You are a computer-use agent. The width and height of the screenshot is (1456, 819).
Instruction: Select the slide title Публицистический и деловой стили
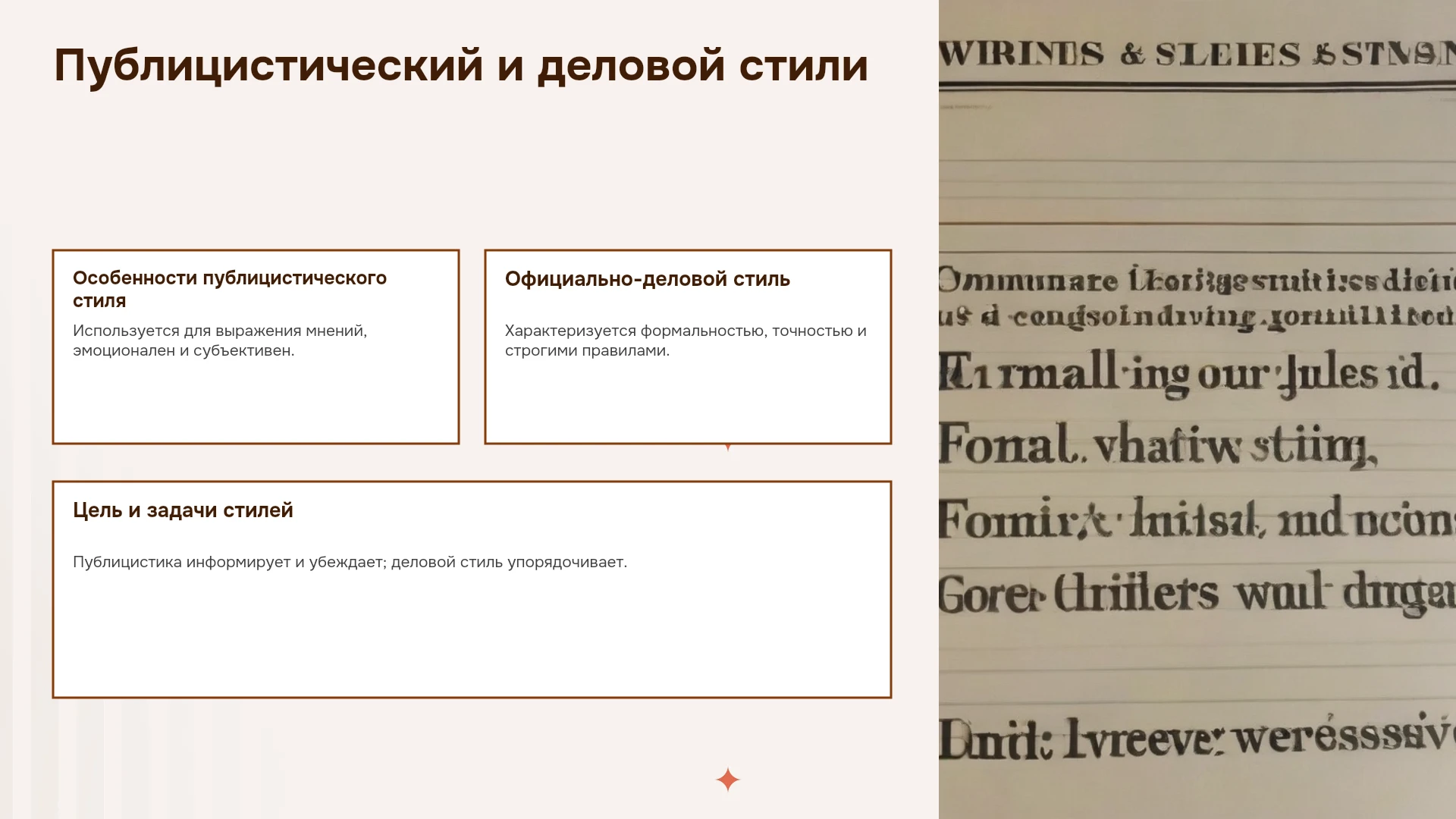(461, 65)
